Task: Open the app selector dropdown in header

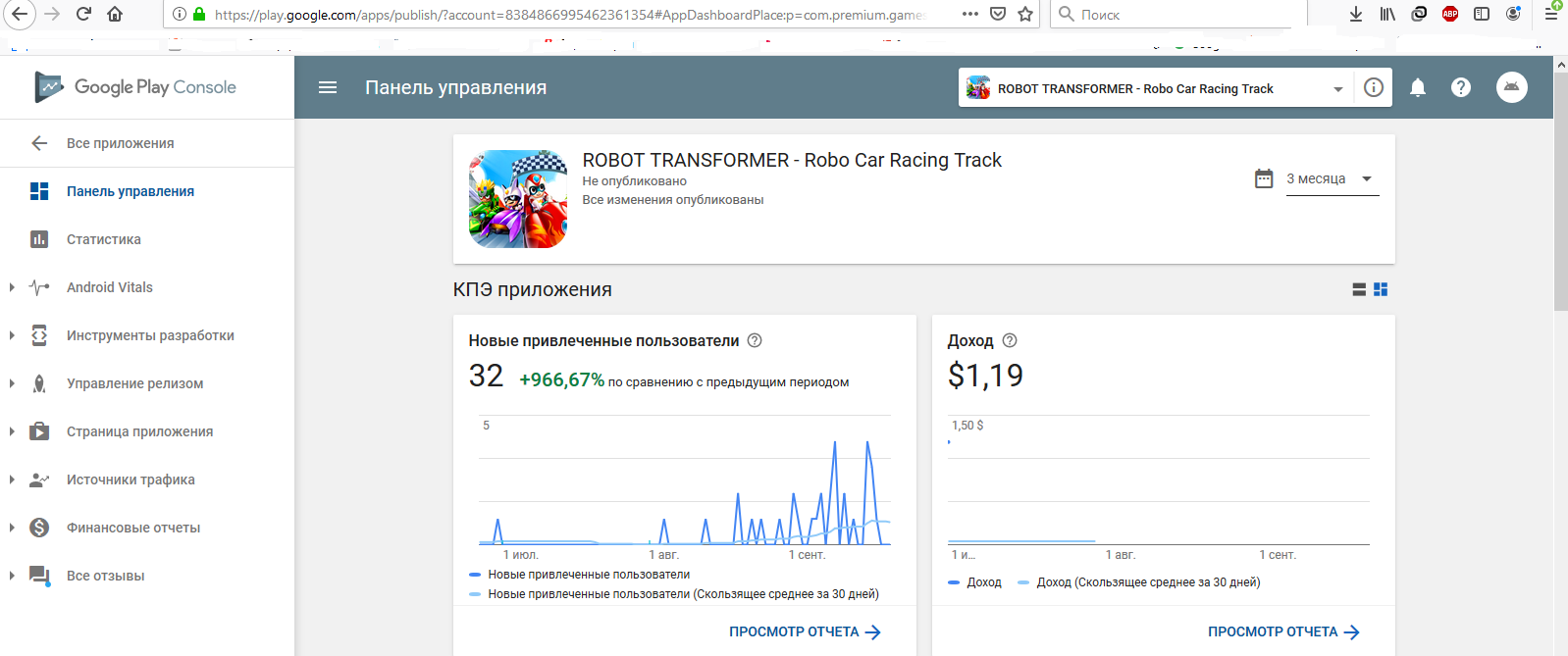Action: tap(1156, 87)
